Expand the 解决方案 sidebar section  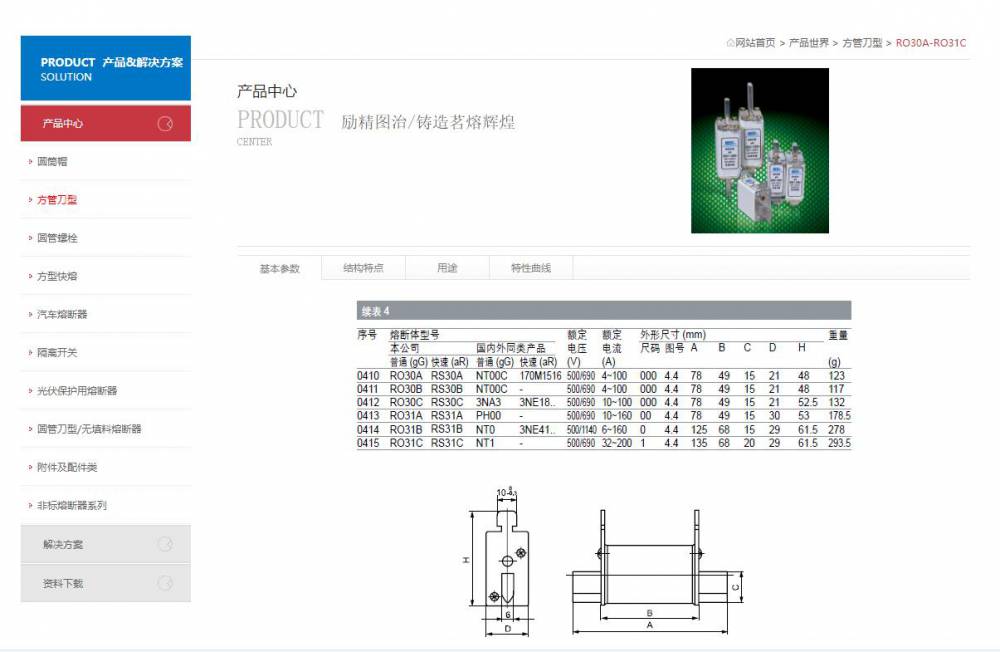(x=63, y=545)
